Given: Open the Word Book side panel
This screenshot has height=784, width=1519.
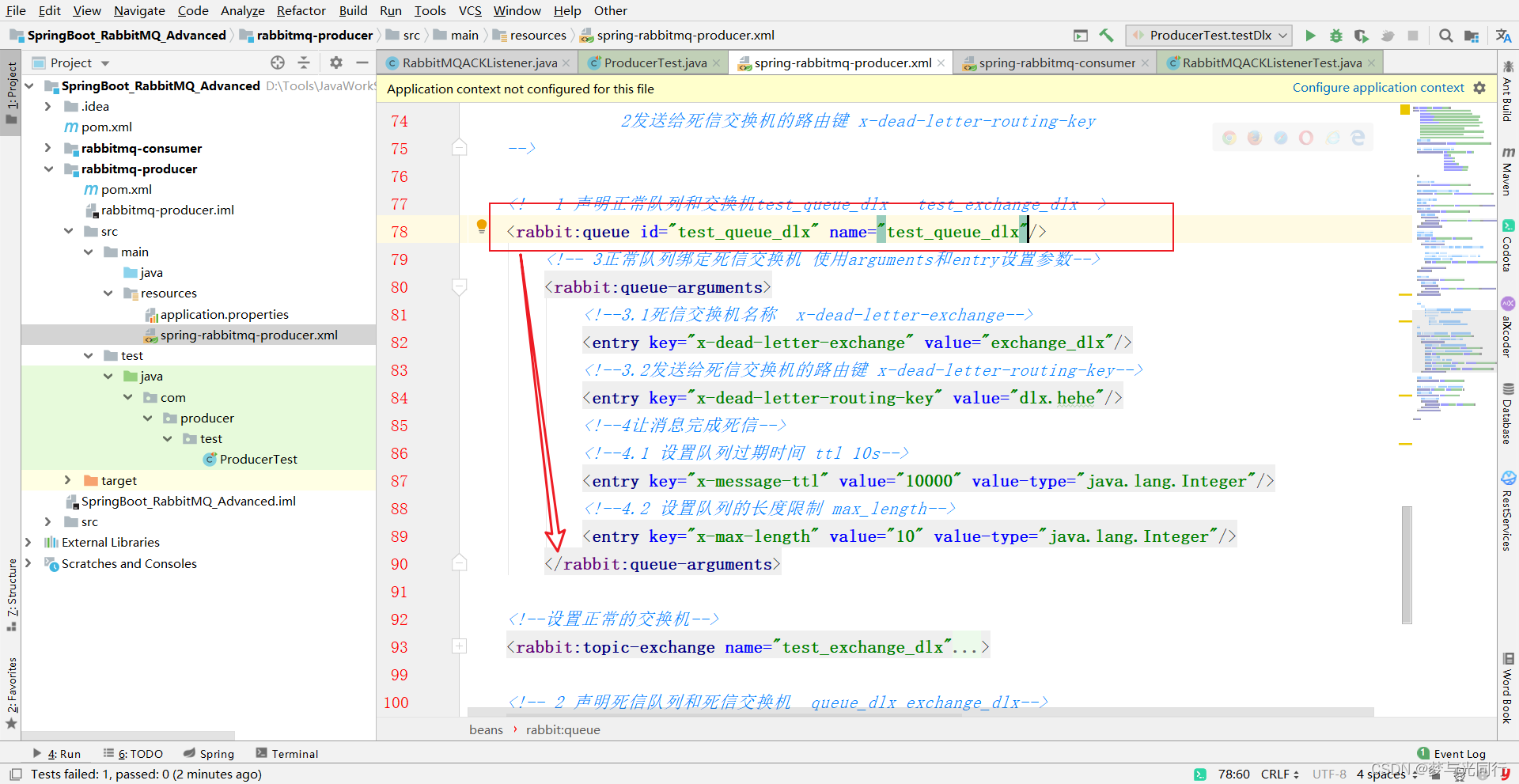Looking at the screenshot, I should [x=1508, y=687].
